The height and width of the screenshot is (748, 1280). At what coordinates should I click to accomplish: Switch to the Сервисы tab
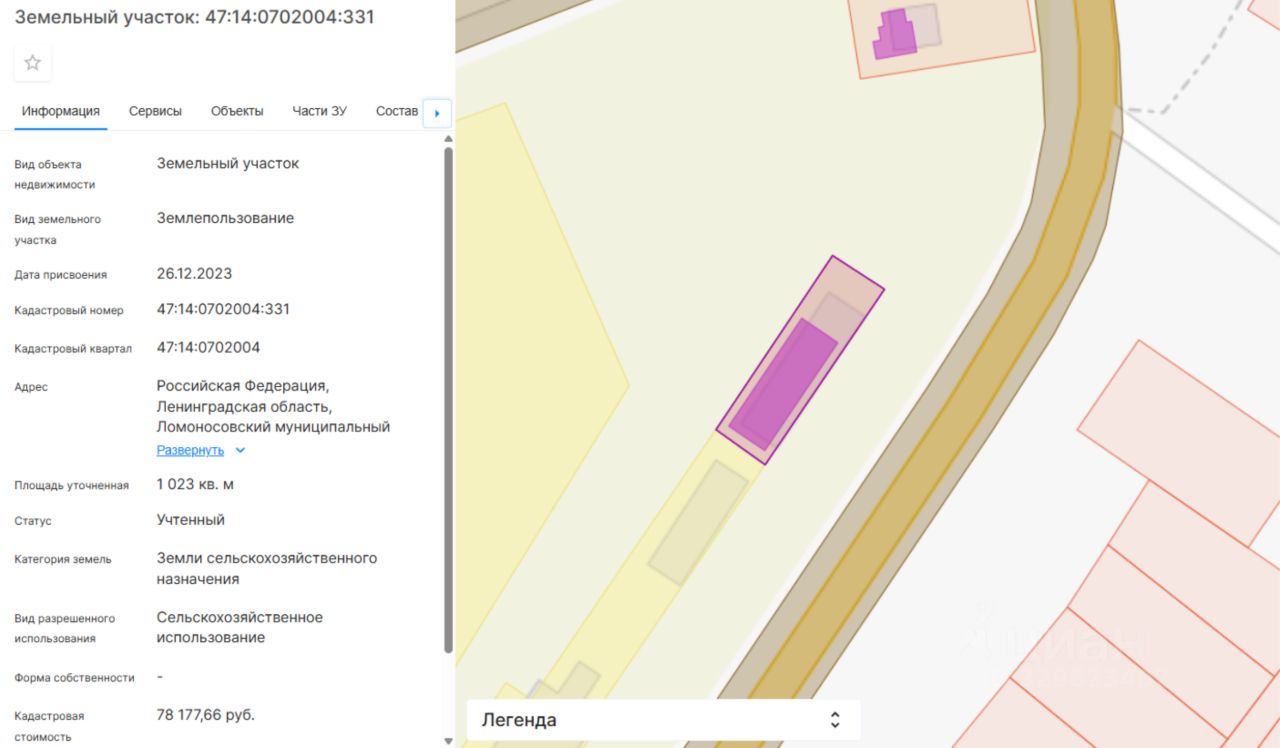155,111
